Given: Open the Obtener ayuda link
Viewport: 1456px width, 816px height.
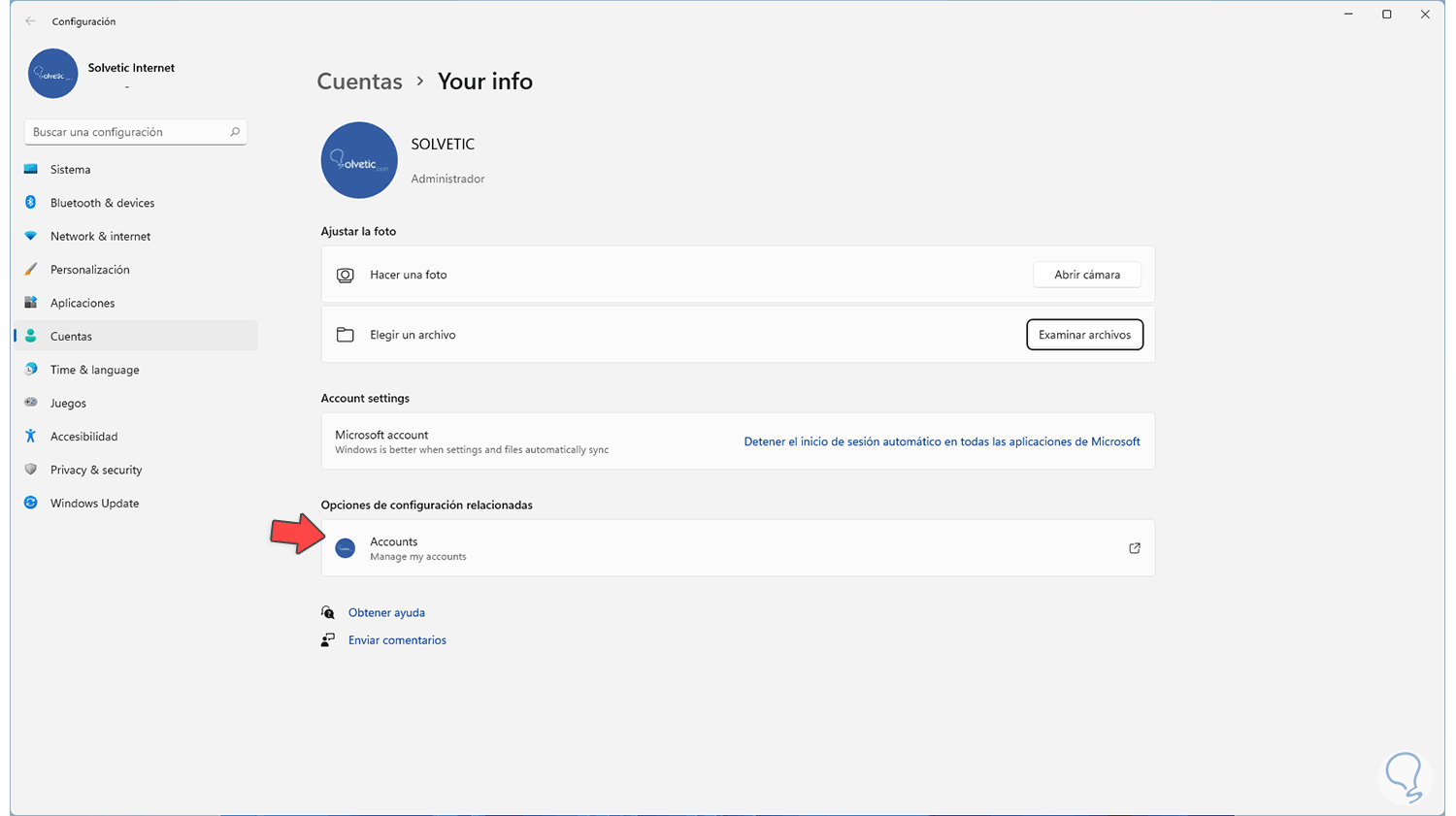Looking at the screenshot, I should (386, 613).
